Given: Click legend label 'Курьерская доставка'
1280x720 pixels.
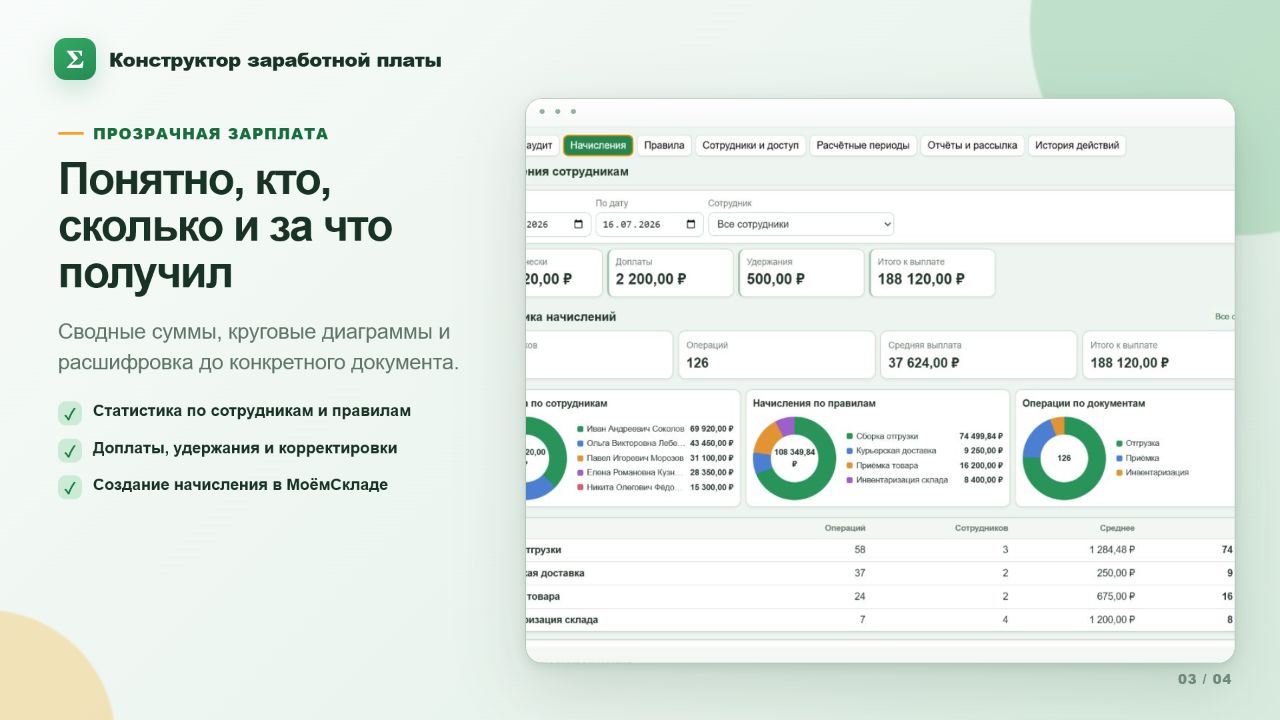Looking at the screenshot, I should [x=895, y=451].
